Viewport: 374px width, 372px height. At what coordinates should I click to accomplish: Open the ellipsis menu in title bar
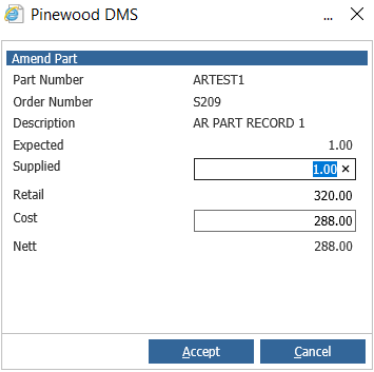(x=328, y=18)
